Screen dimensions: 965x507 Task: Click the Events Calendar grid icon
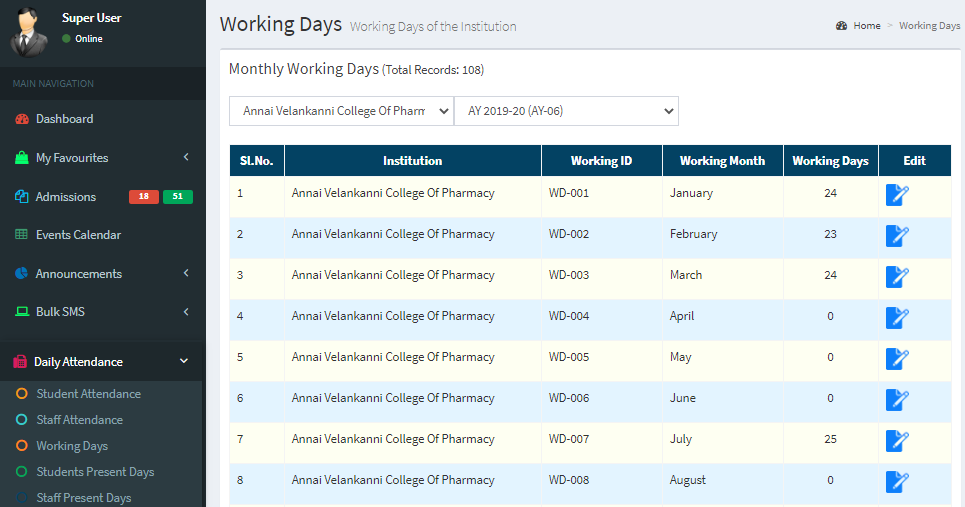pyautogui.click(x=22, y=234)
